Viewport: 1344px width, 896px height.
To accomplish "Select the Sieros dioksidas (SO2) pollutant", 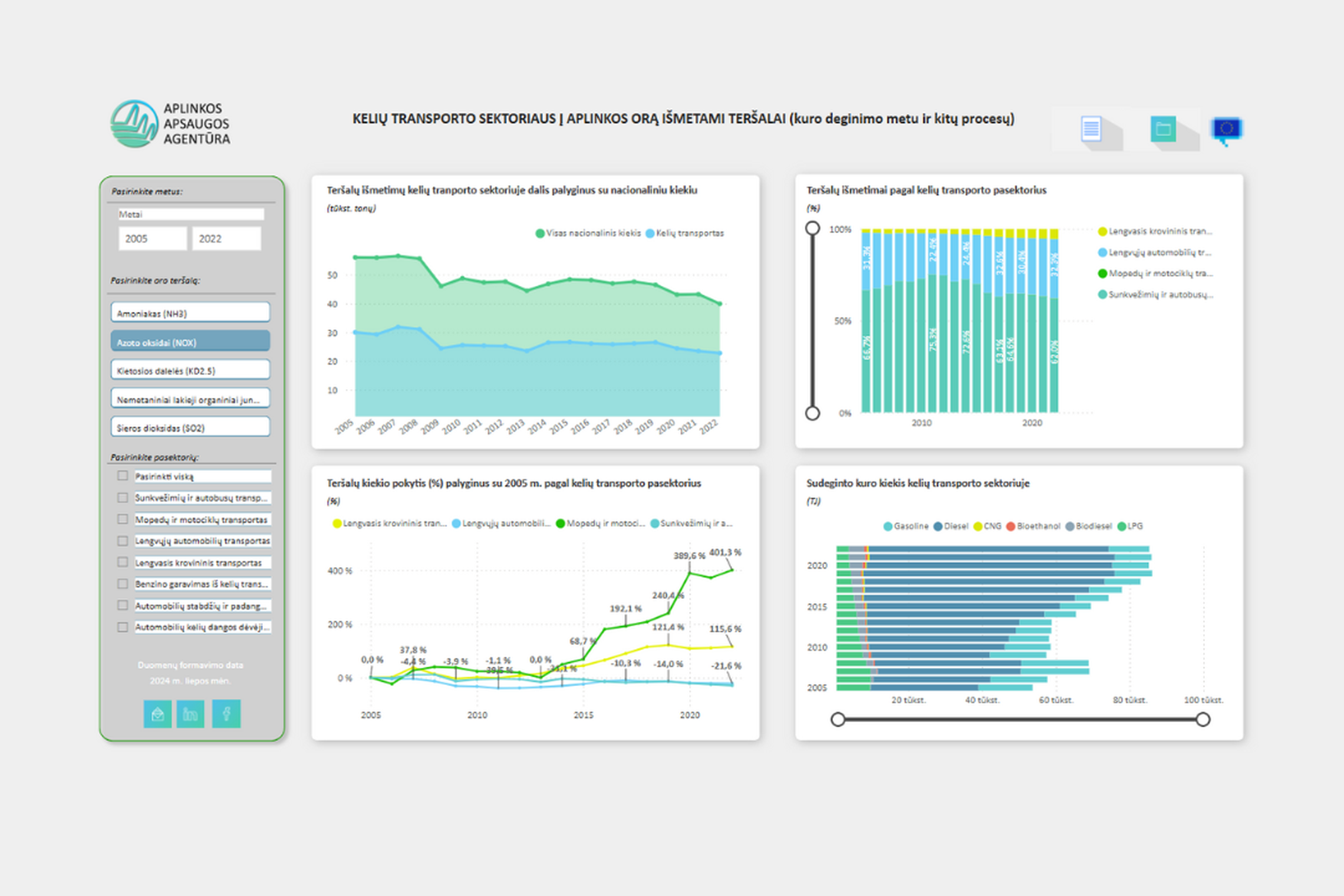I will pyautogui.click(x=190, y=427).
